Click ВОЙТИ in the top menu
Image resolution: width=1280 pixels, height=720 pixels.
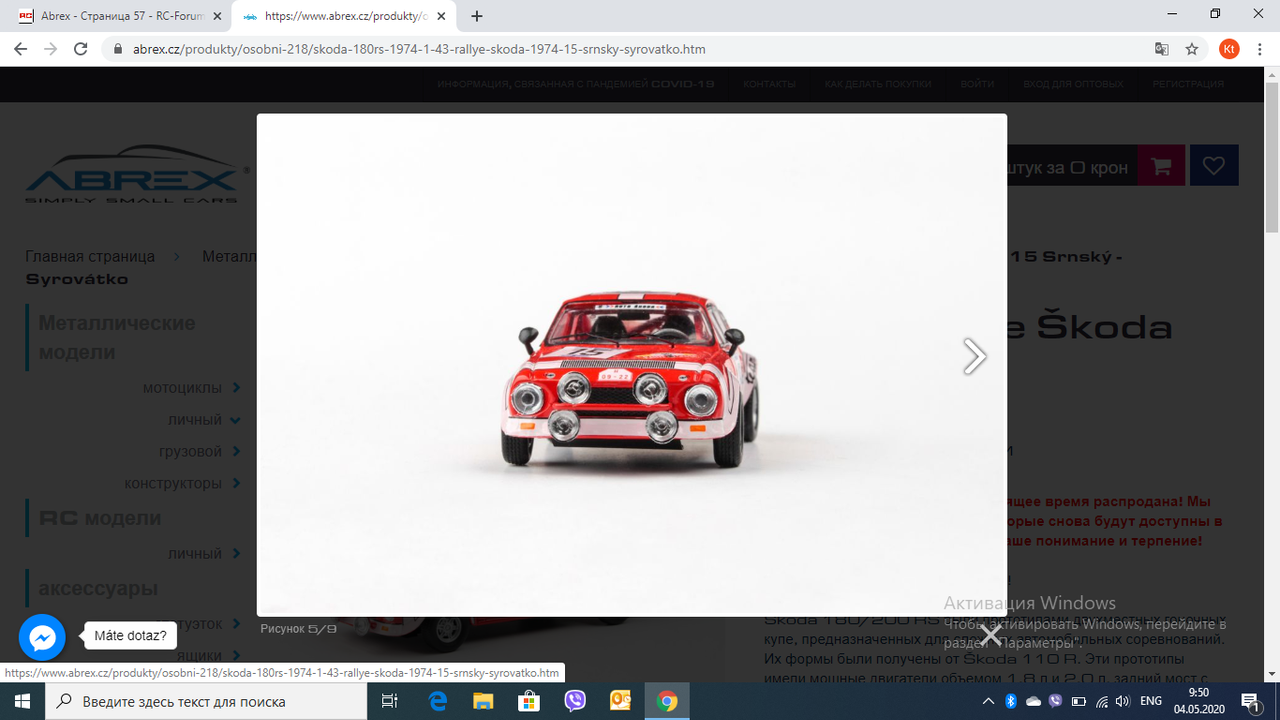[977, 84]
